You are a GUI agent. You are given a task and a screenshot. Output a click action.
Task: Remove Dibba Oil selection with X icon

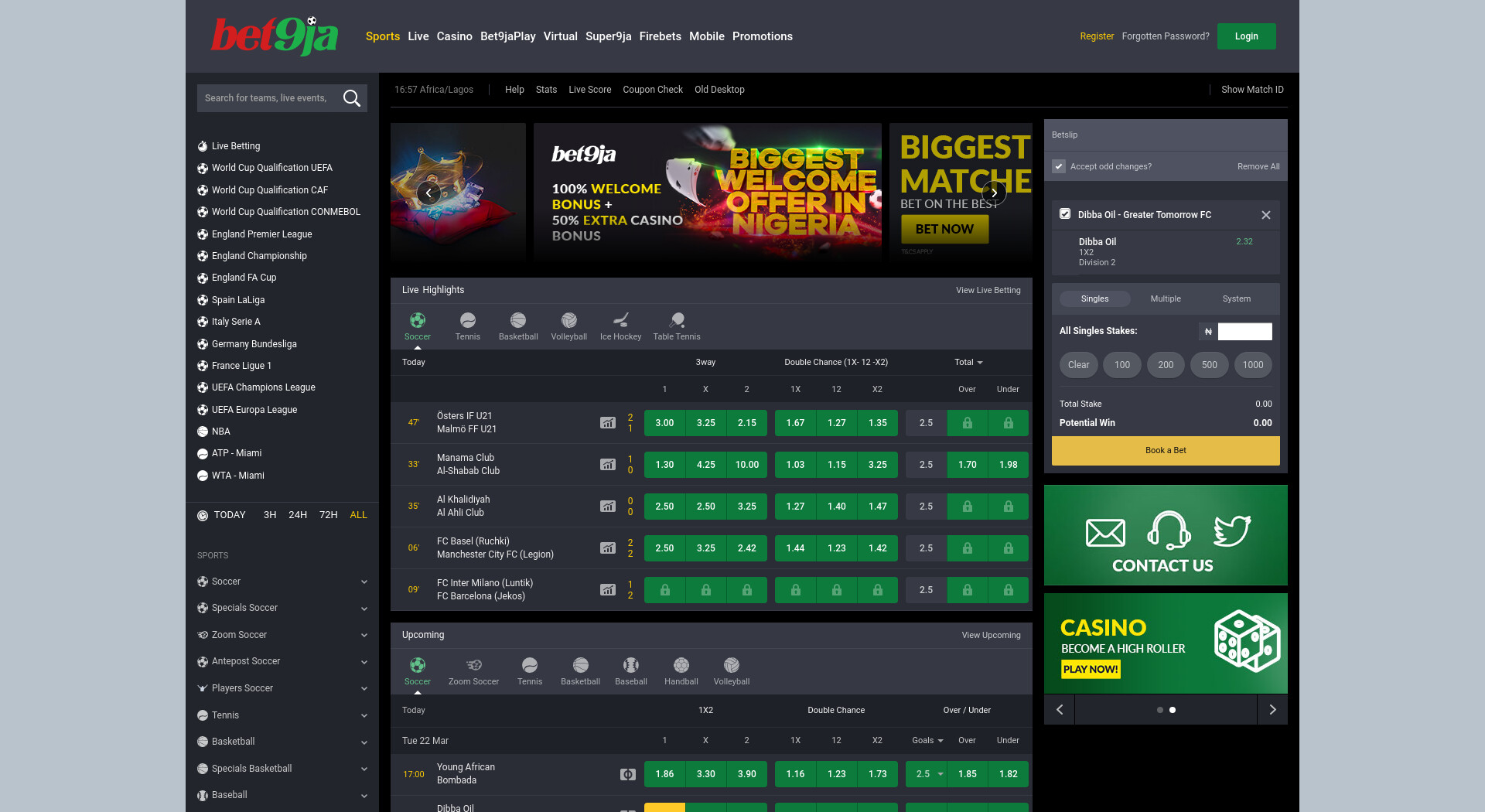point(1266,215)
